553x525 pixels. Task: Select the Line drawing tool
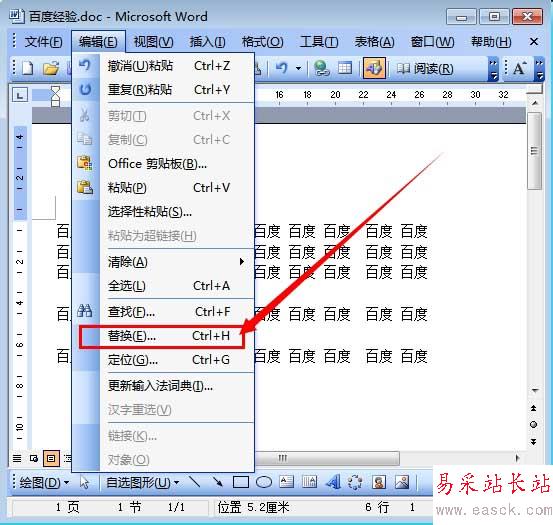pos(195,482)
